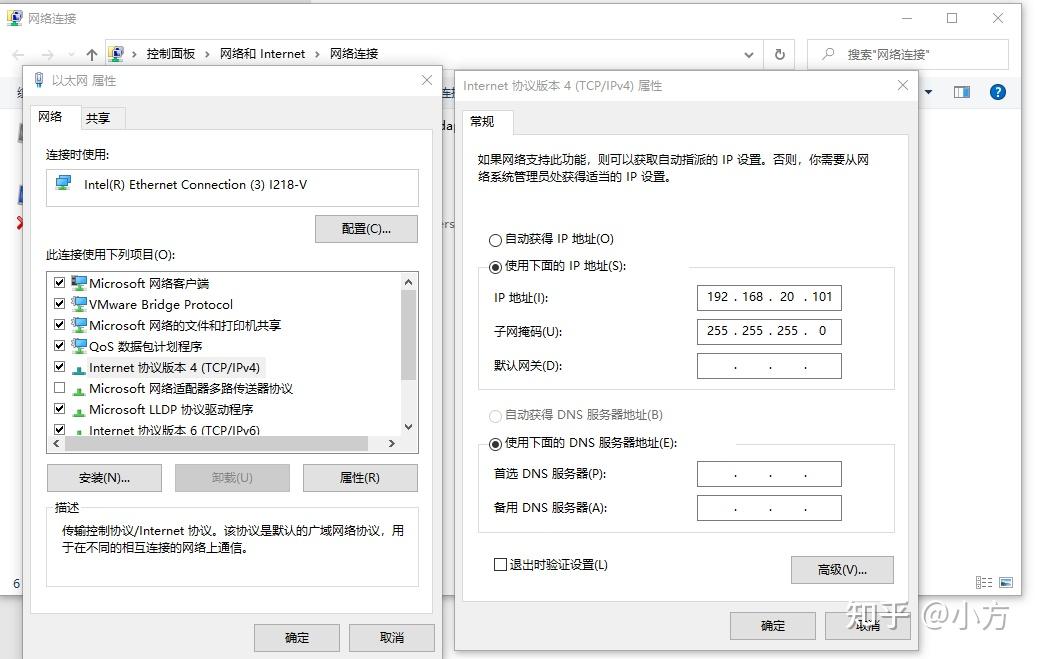Click the 配置(C) button
This screenshot has width=1037, height=659.
[x=366, y=229]
